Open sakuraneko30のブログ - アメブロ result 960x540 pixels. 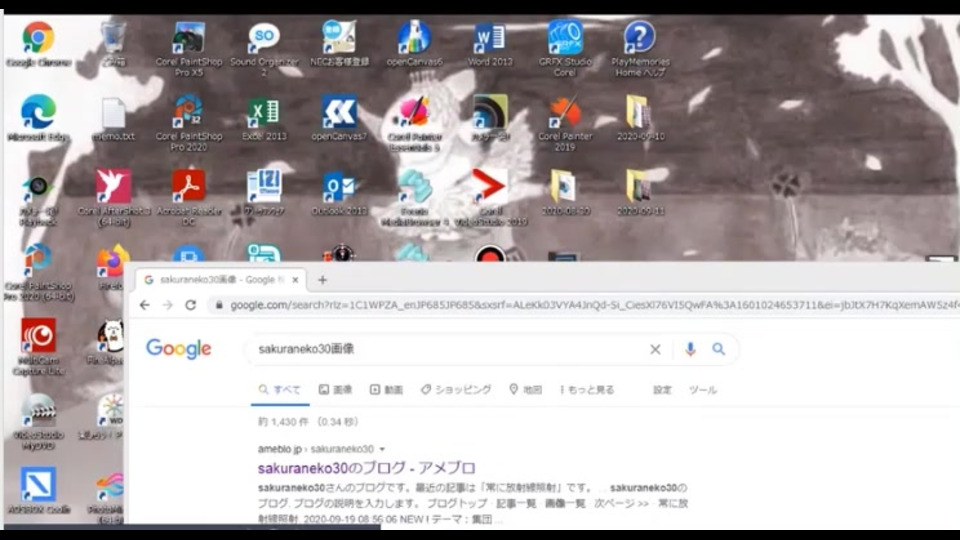366,468
